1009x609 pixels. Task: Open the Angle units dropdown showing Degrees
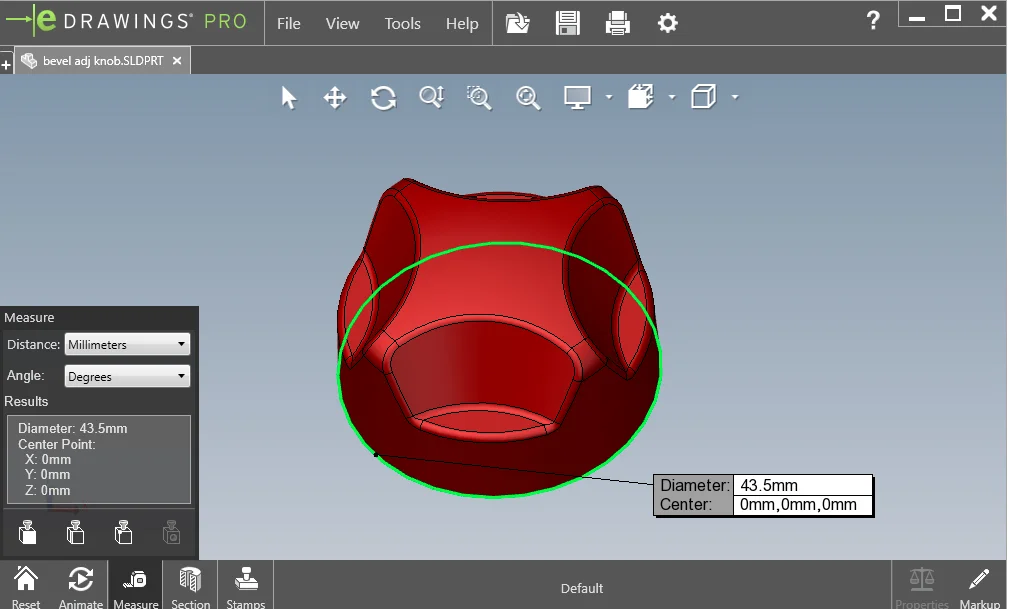pyautogui.click(x=127, y=377)
